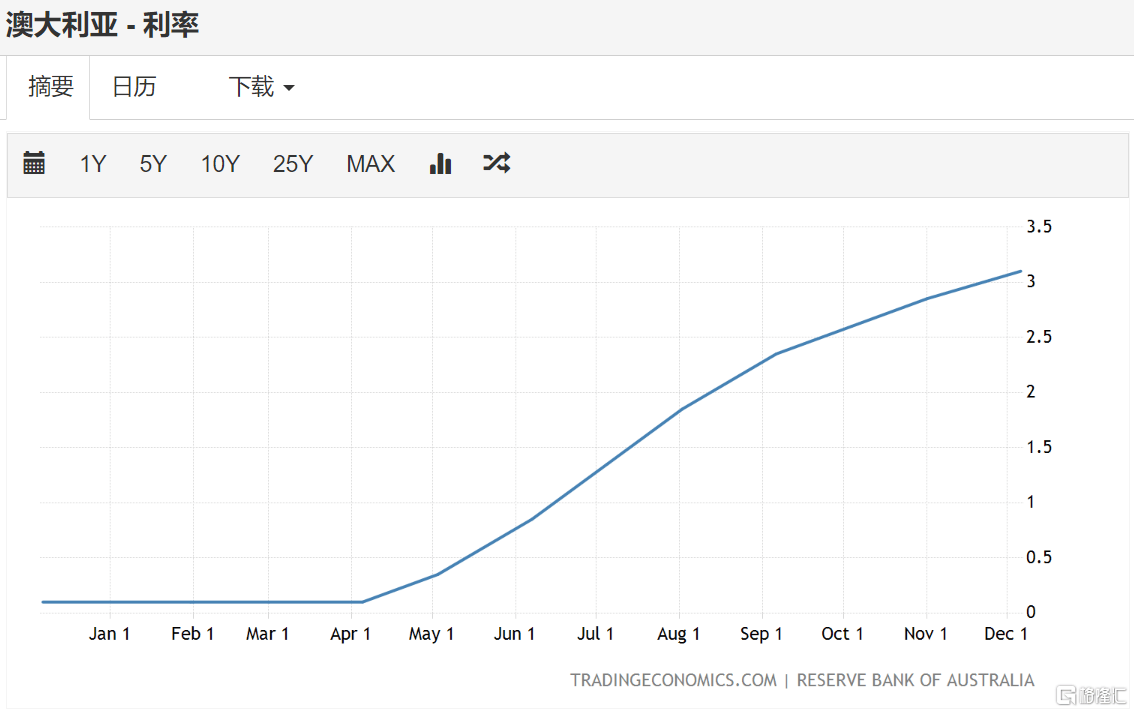
Task: Click the TRADINGECONOMICS.COM source link
Action: pyautogui.click(x=673, y=680)
